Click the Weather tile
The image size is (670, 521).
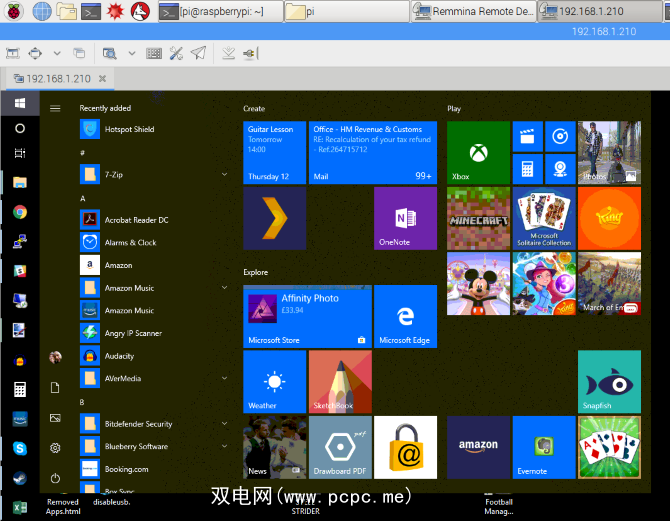(x=274, y=381)
